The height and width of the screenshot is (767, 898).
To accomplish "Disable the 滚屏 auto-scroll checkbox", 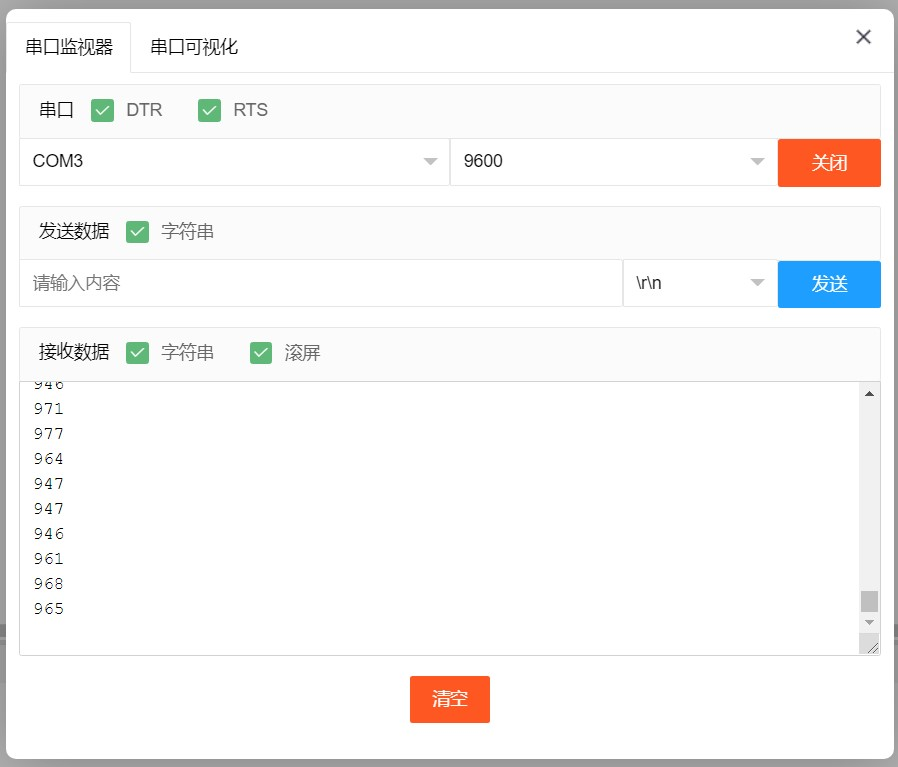I will (261, 352).
